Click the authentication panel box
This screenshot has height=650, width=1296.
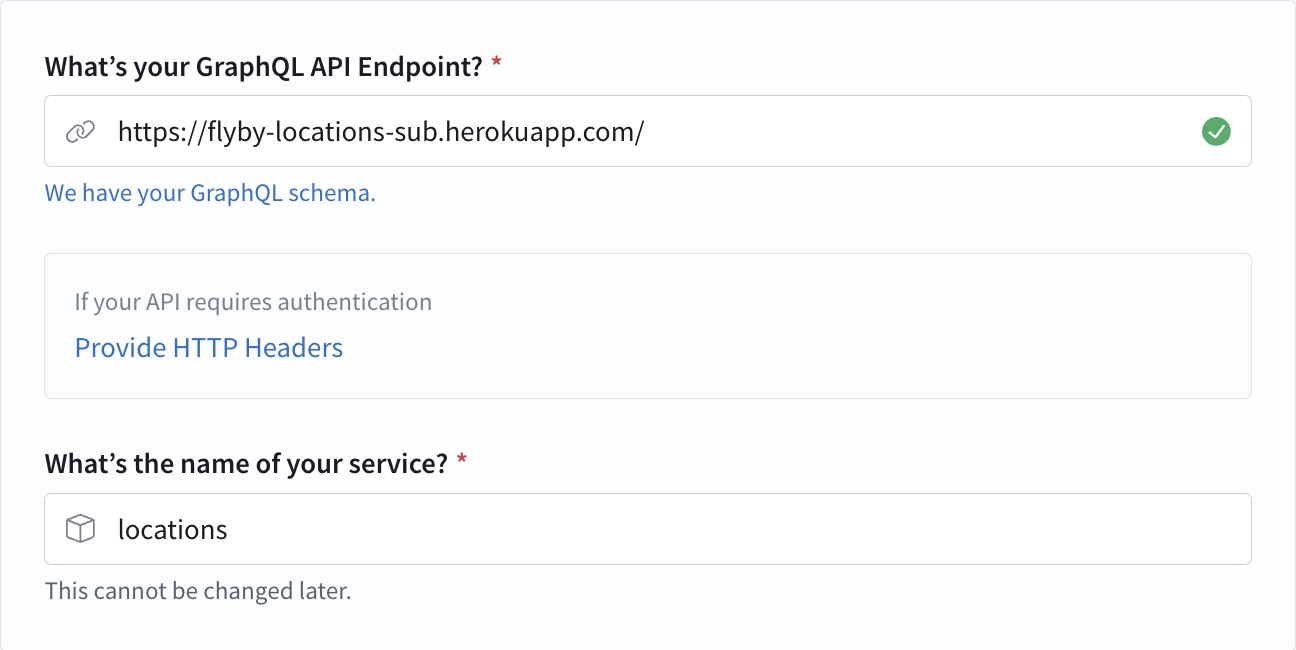click(648, 326)
